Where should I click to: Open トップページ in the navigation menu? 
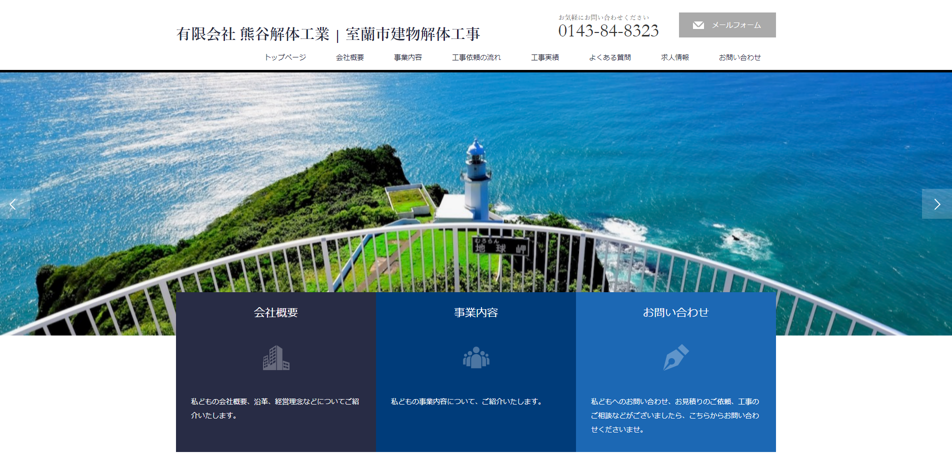(x=285, y=58)
